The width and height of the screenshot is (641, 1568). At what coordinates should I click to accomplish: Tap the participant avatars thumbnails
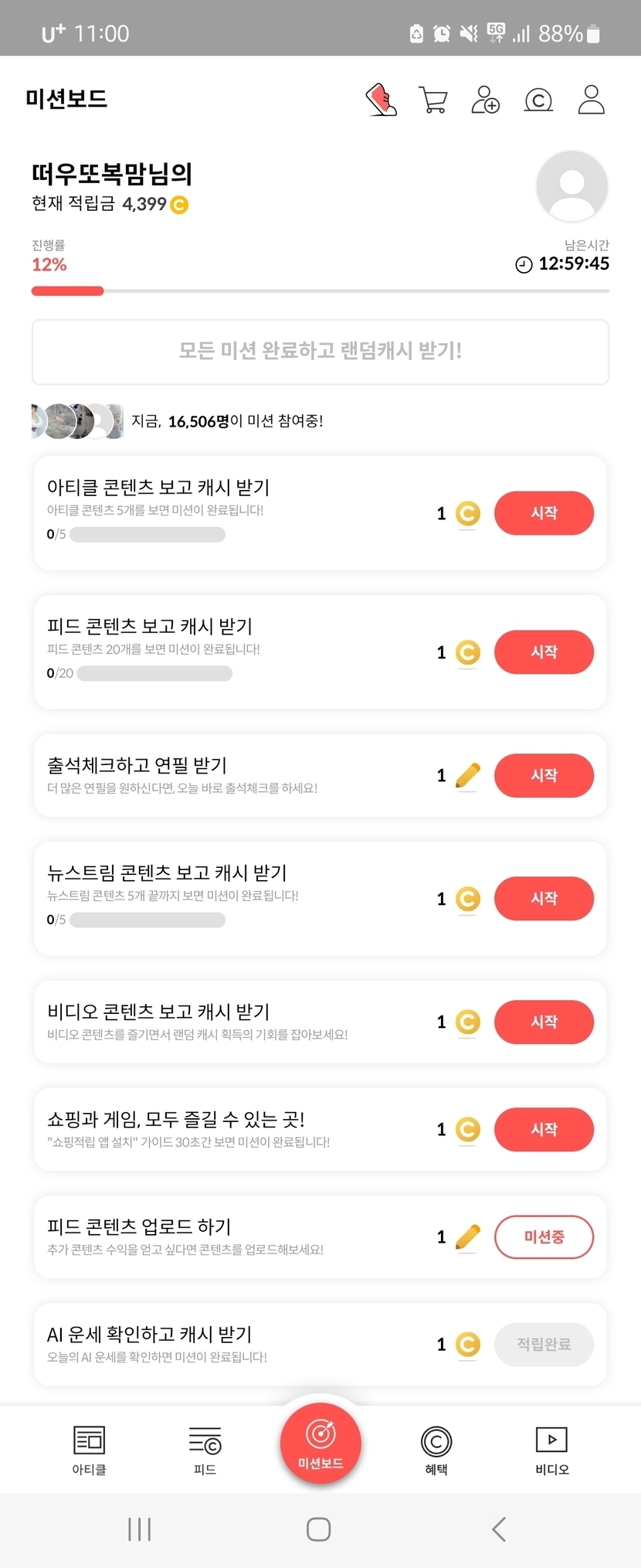pyautogui.click(x=77, y=421)
